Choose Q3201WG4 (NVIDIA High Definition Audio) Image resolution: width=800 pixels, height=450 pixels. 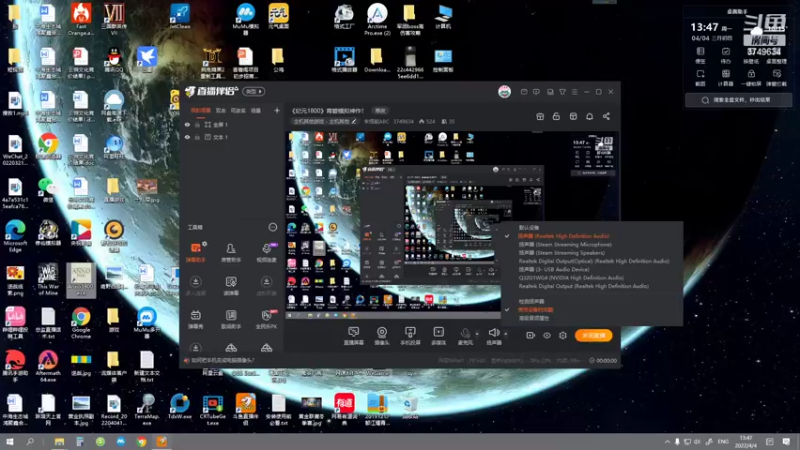click(x=571, y=278)
